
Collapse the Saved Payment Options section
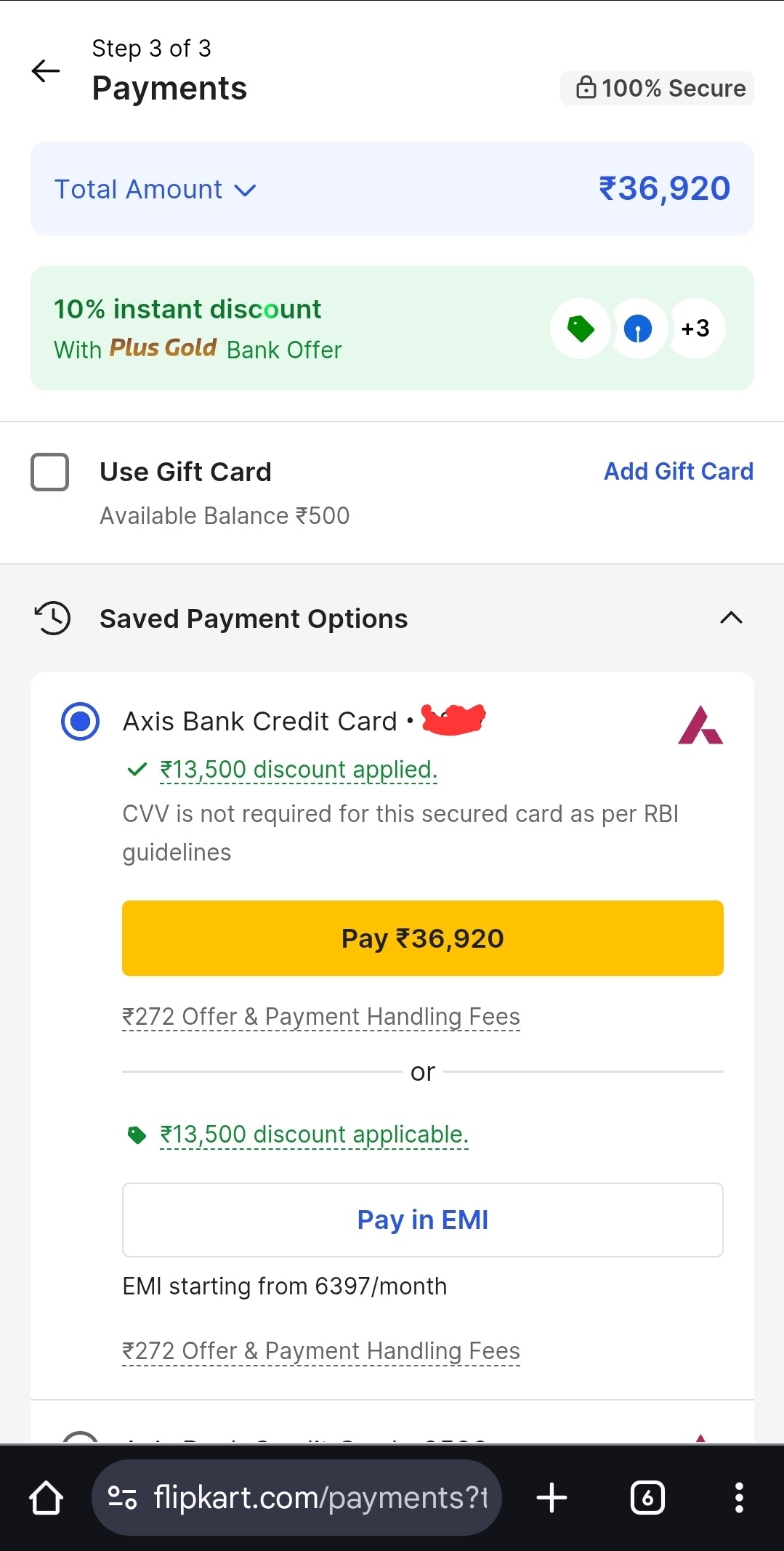pos(731,618)
